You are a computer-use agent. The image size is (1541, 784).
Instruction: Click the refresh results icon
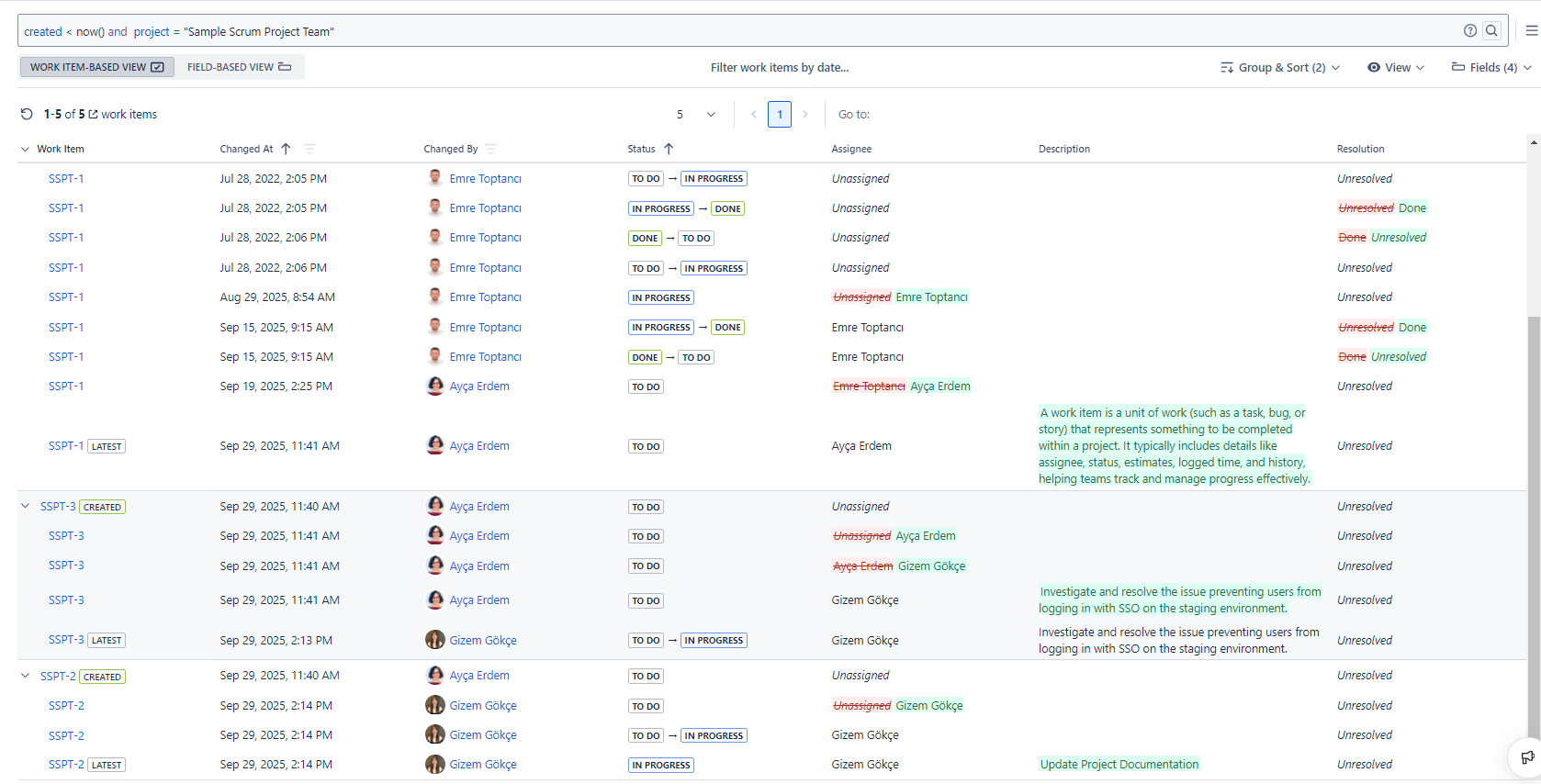(x=27, y=115)
